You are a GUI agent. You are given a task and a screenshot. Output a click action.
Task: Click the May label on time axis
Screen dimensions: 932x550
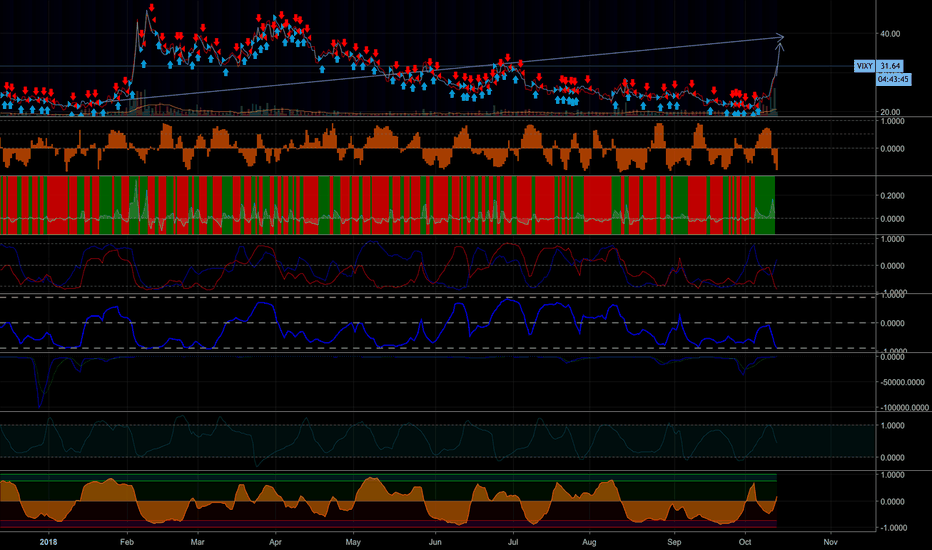pyautogui.click(x=353, y=542)
